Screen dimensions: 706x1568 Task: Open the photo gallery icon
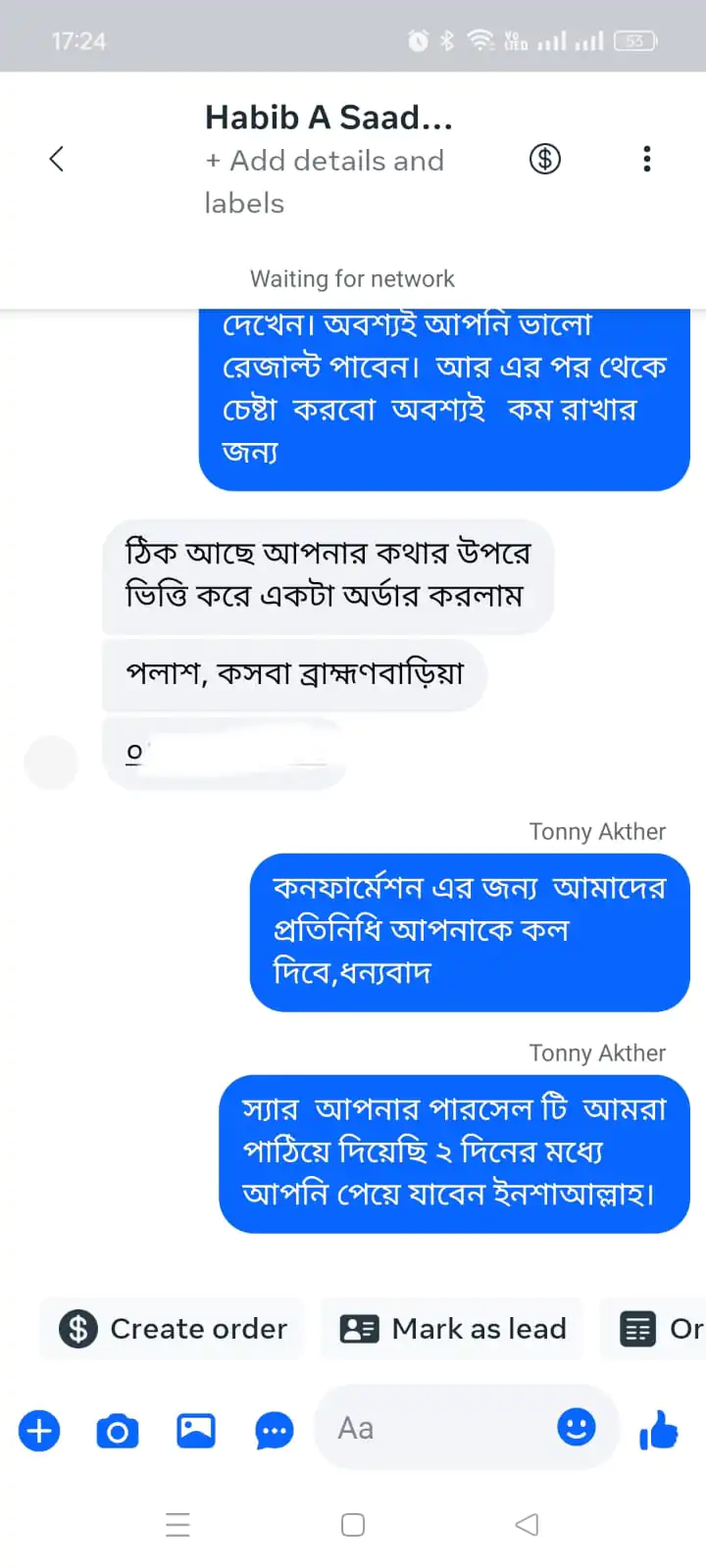[196, 1430]
